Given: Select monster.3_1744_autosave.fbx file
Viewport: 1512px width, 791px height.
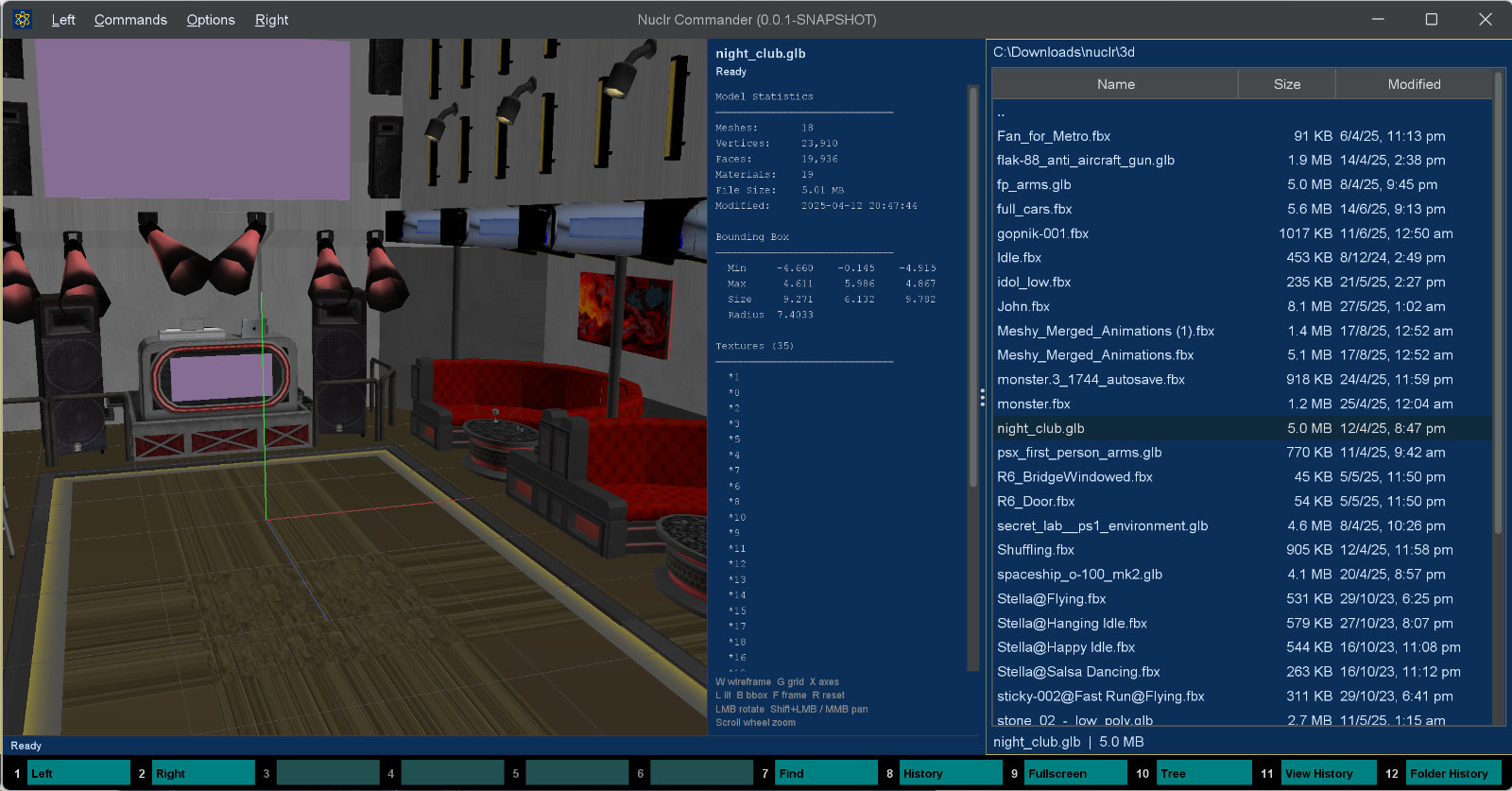Looking at the screenshot, I should 1243,380.
